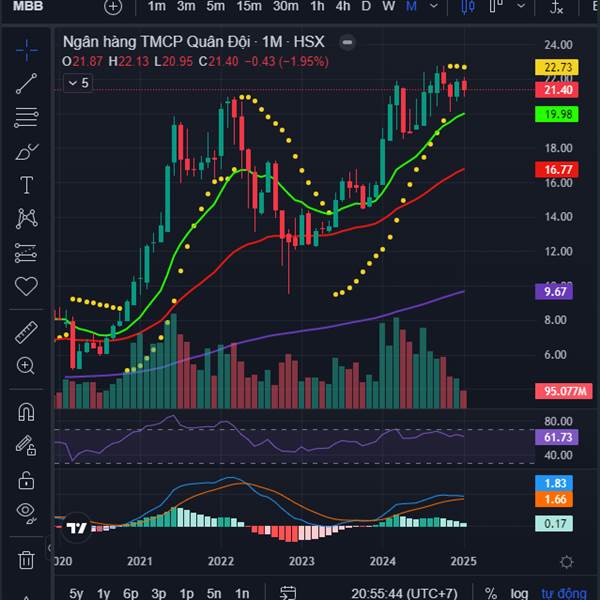Switch to 4h timeframe
Viewport: 600px width, 600px height.
coord(343,6)
